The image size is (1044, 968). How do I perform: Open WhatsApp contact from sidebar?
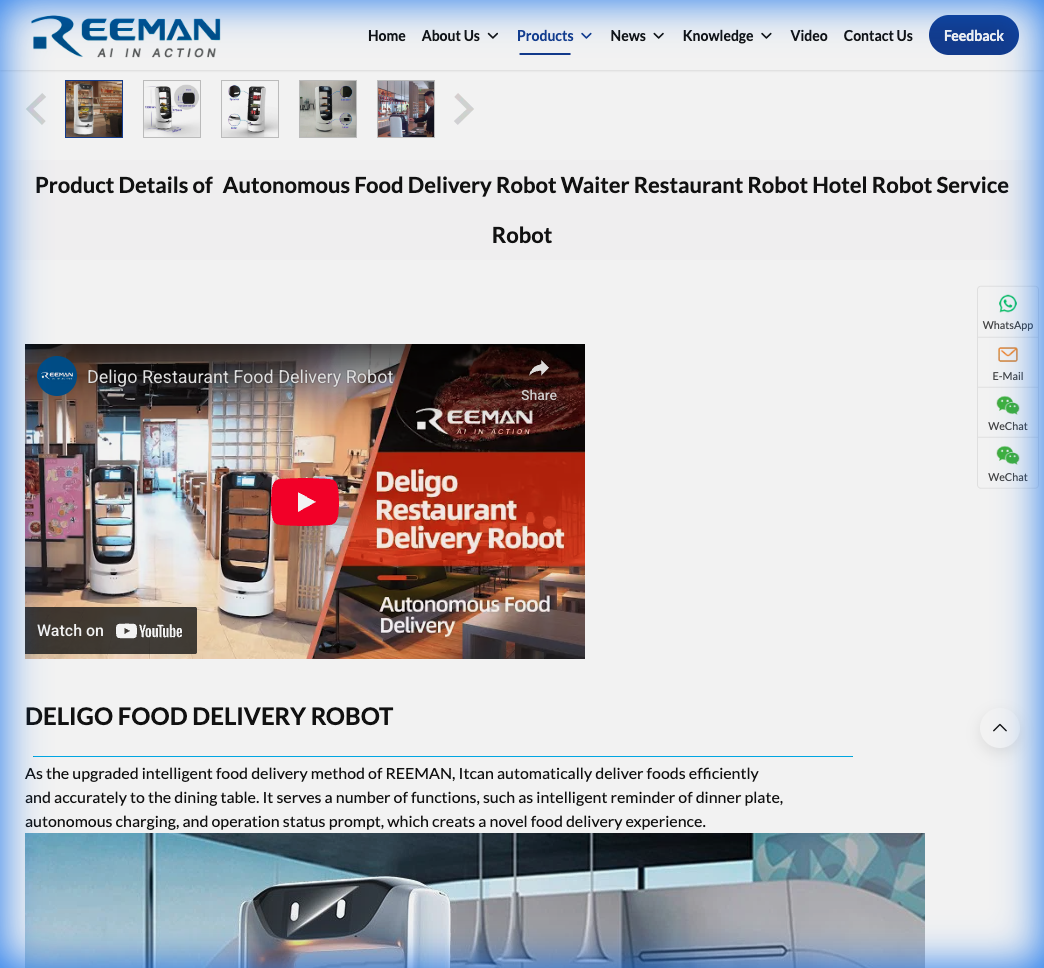click(1007, 311)
